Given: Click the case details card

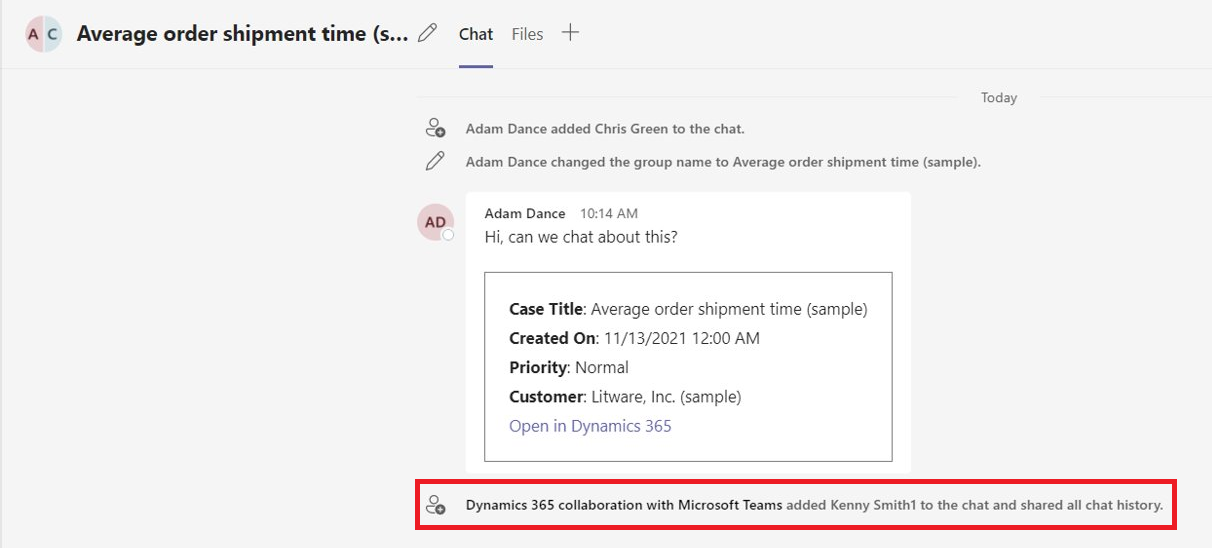Looking at the screenshot, I should (x=688, y=366).
